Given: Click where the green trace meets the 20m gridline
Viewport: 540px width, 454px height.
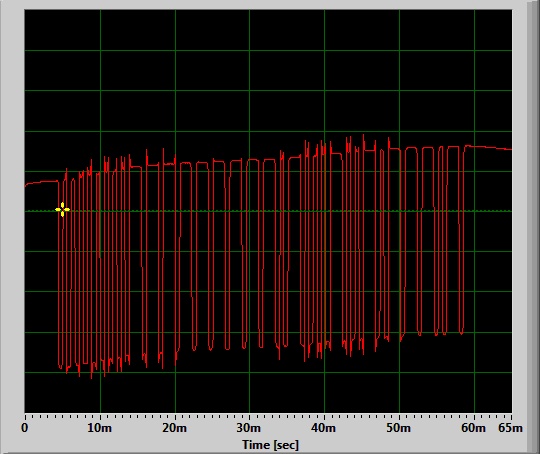Looking at the screenshot, I should 175,211.
